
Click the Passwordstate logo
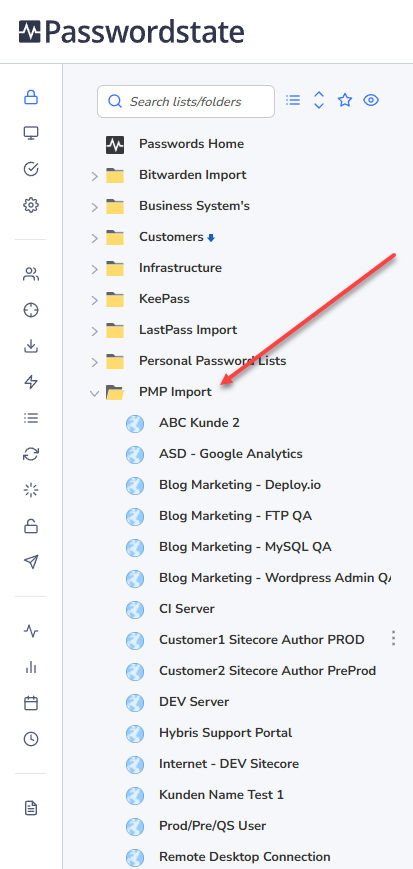pyautogui.click(x=131, y=32)
